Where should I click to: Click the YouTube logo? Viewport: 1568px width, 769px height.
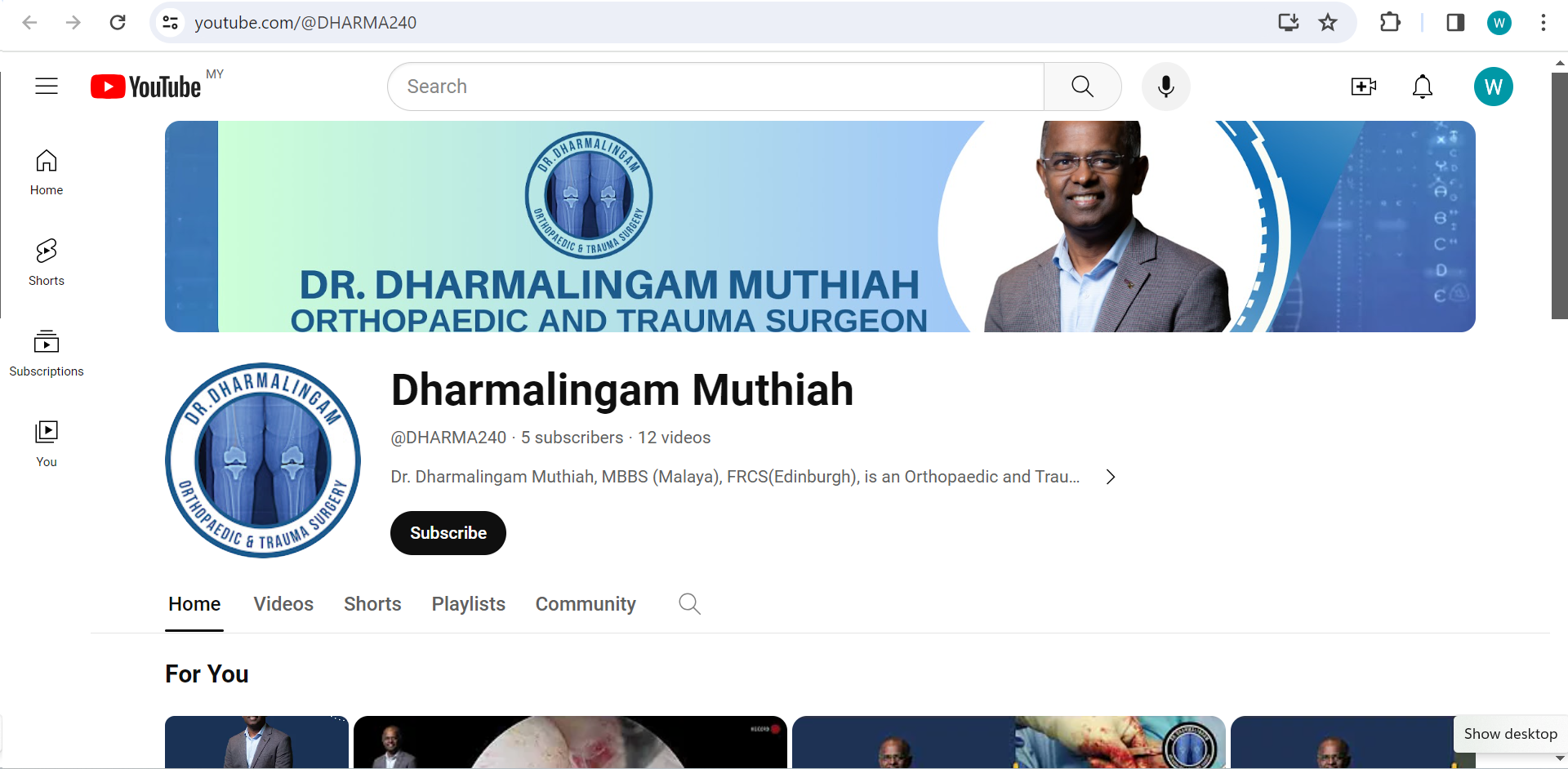pos(146,87)
